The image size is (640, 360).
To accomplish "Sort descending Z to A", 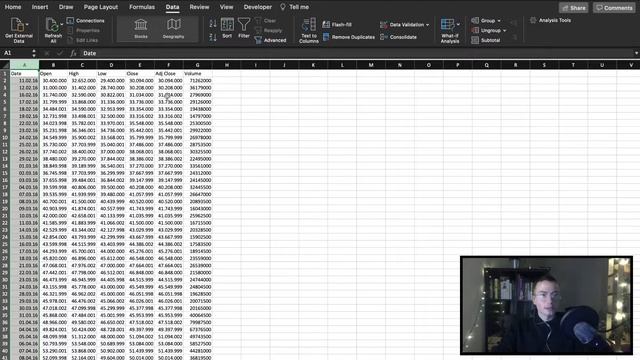I will (x=213, y=37).
